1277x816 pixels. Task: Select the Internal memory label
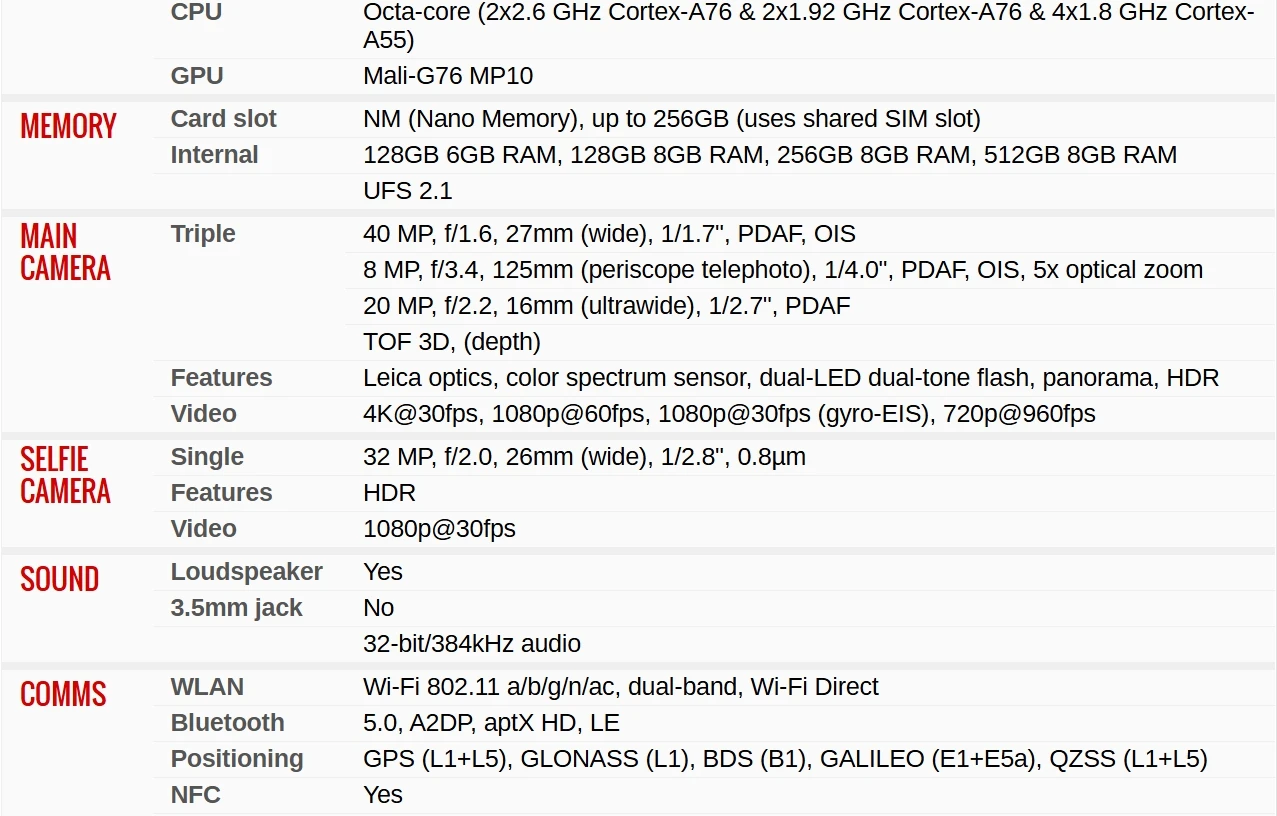click(x=214, y=155)
